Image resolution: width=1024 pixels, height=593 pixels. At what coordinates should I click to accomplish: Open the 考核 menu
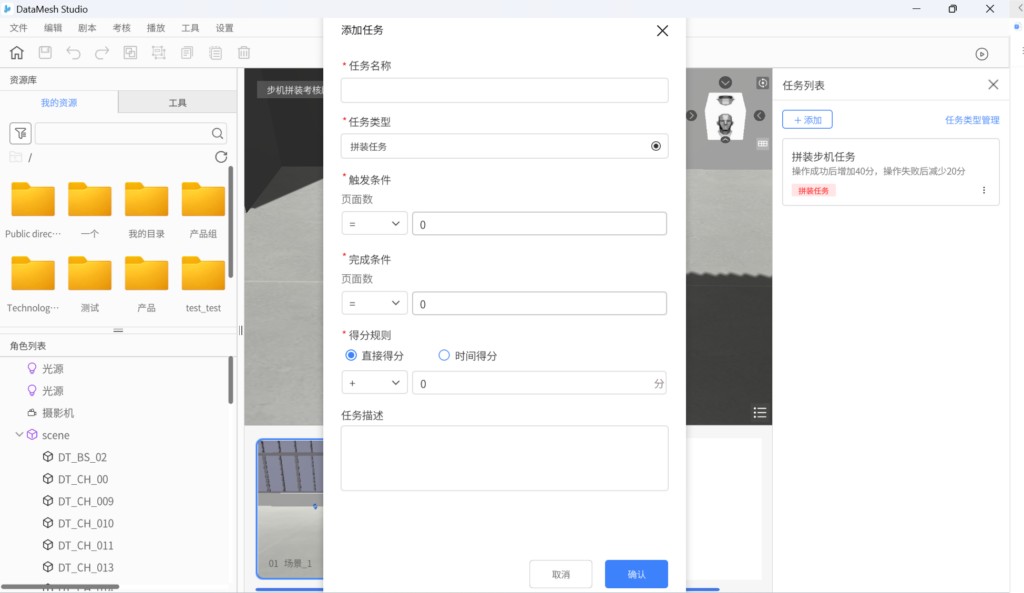(x=121, y=28)
